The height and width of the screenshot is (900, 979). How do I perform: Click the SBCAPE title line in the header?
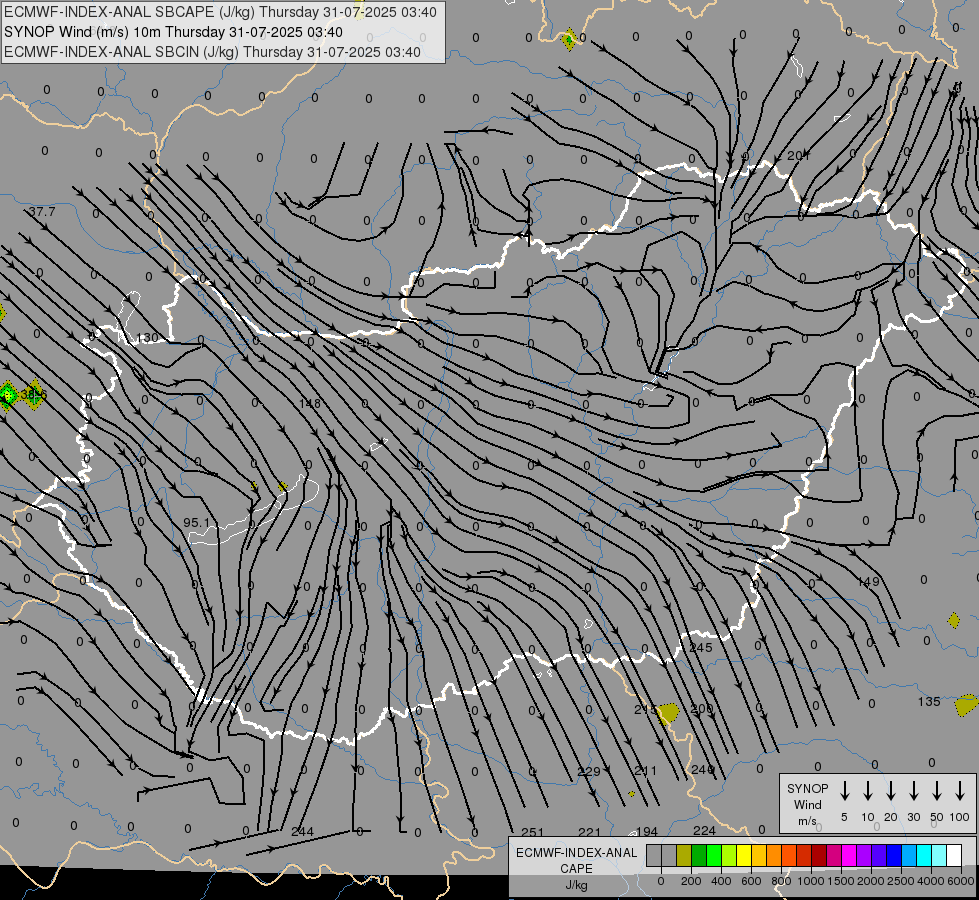tap(220, 12)
